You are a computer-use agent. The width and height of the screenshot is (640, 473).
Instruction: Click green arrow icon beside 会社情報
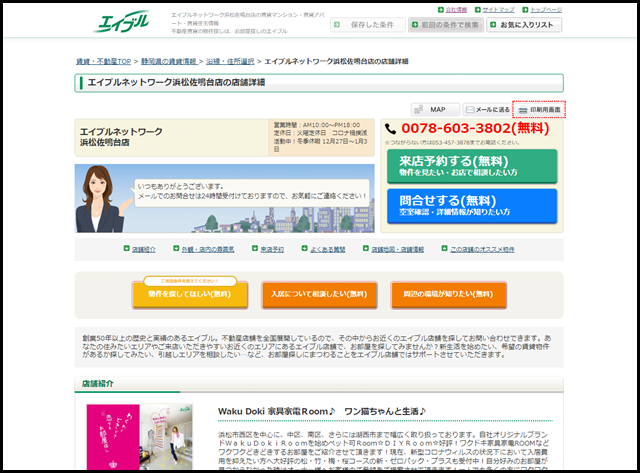pos(441,10)
